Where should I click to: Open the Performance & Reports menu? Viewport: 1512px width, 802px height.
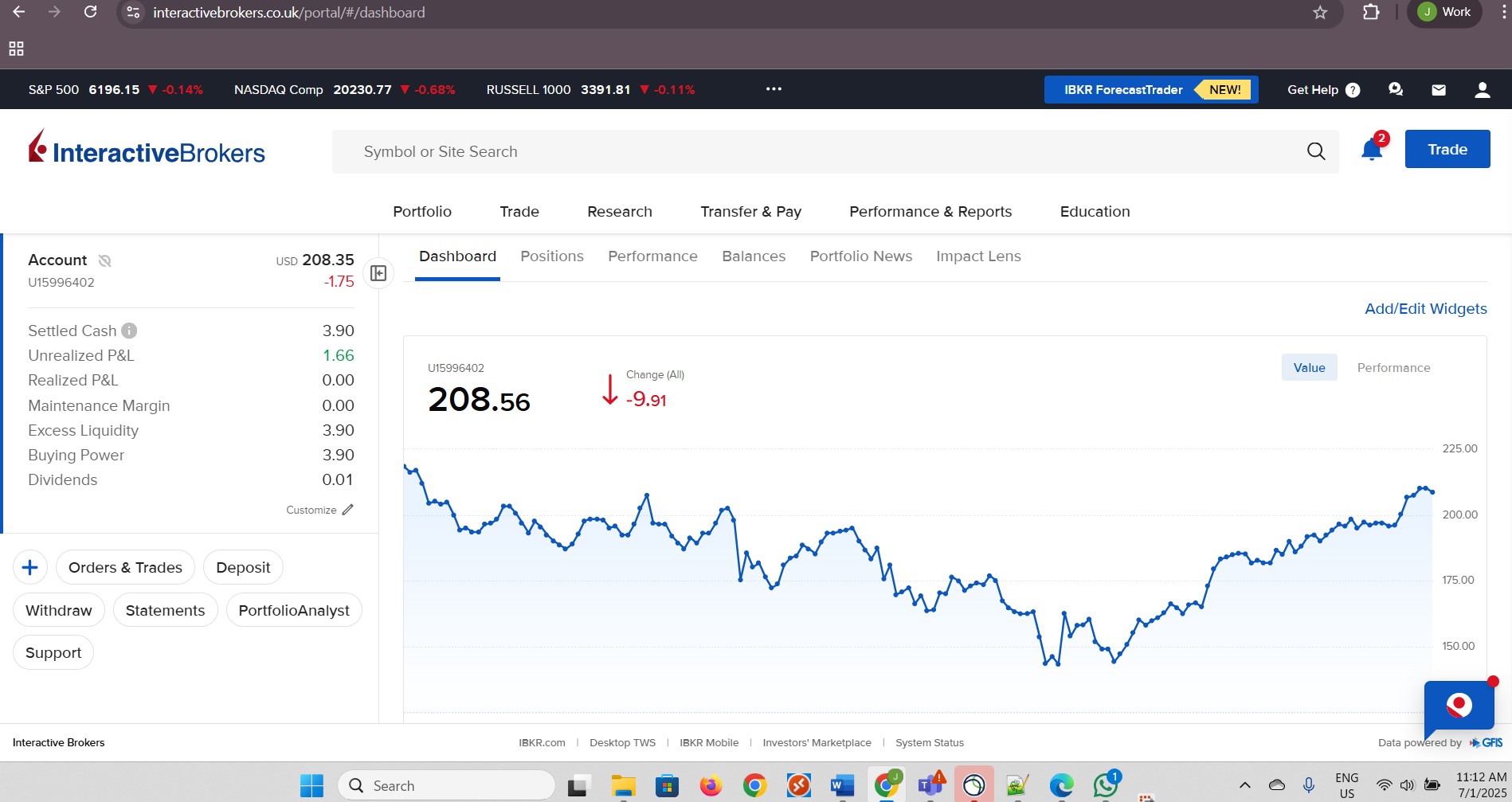[x=930, y=212]
